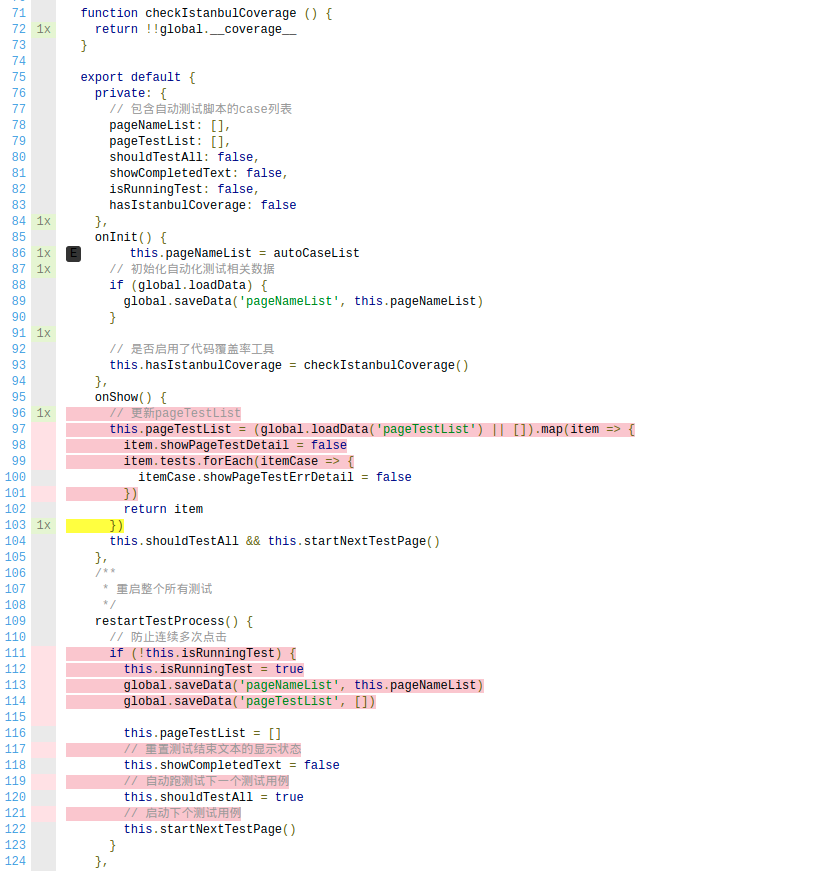Click line number 71
Screen dimensions: 829x871
(x=18, y=13)
